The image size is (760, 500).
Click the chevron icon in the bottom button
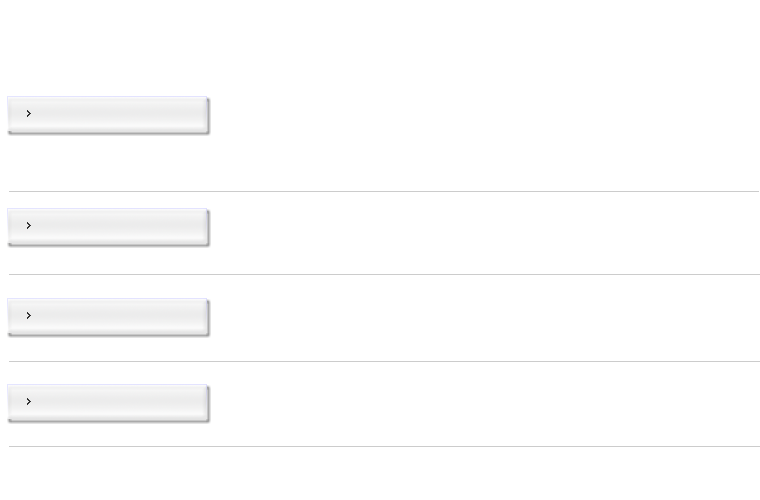coord(29,401)
